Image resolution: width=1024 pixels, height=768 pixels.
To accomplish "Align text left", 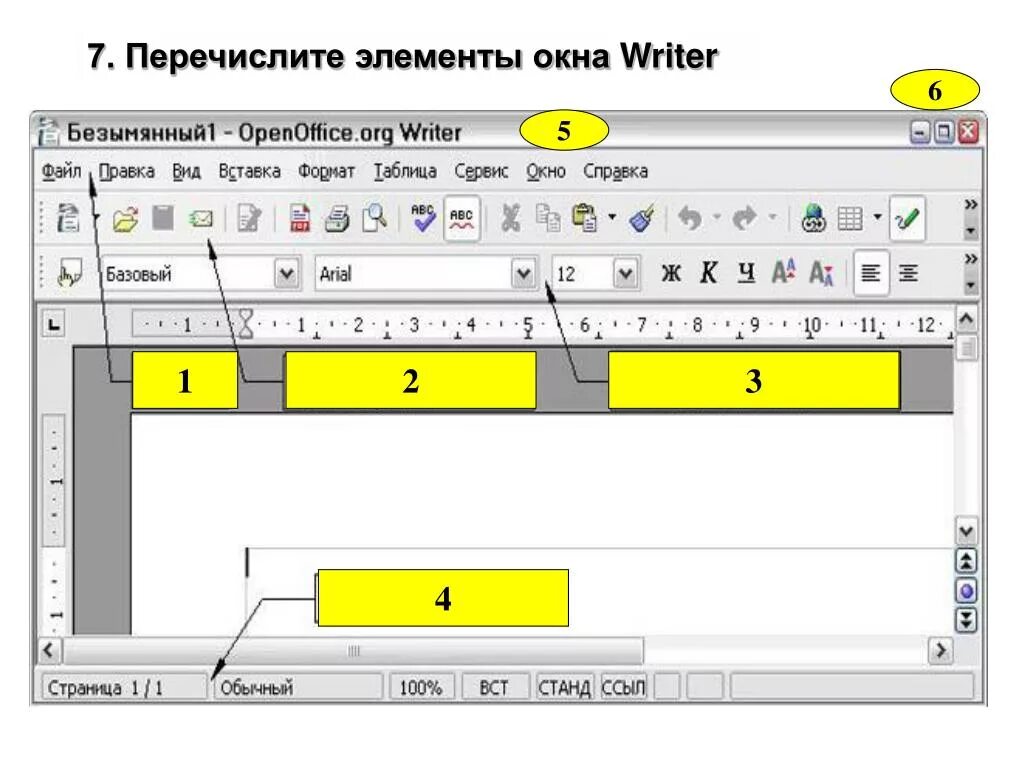I will 871,273.
